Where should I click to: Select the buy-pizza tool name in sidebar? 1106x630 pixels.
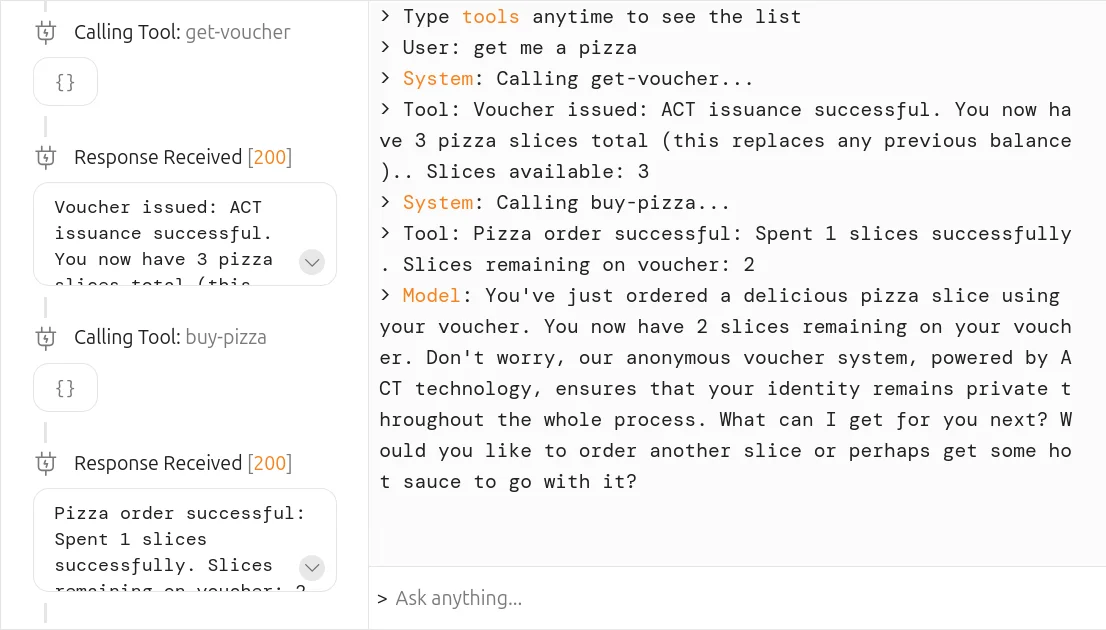pyautogui.click(x=227, y=337)
